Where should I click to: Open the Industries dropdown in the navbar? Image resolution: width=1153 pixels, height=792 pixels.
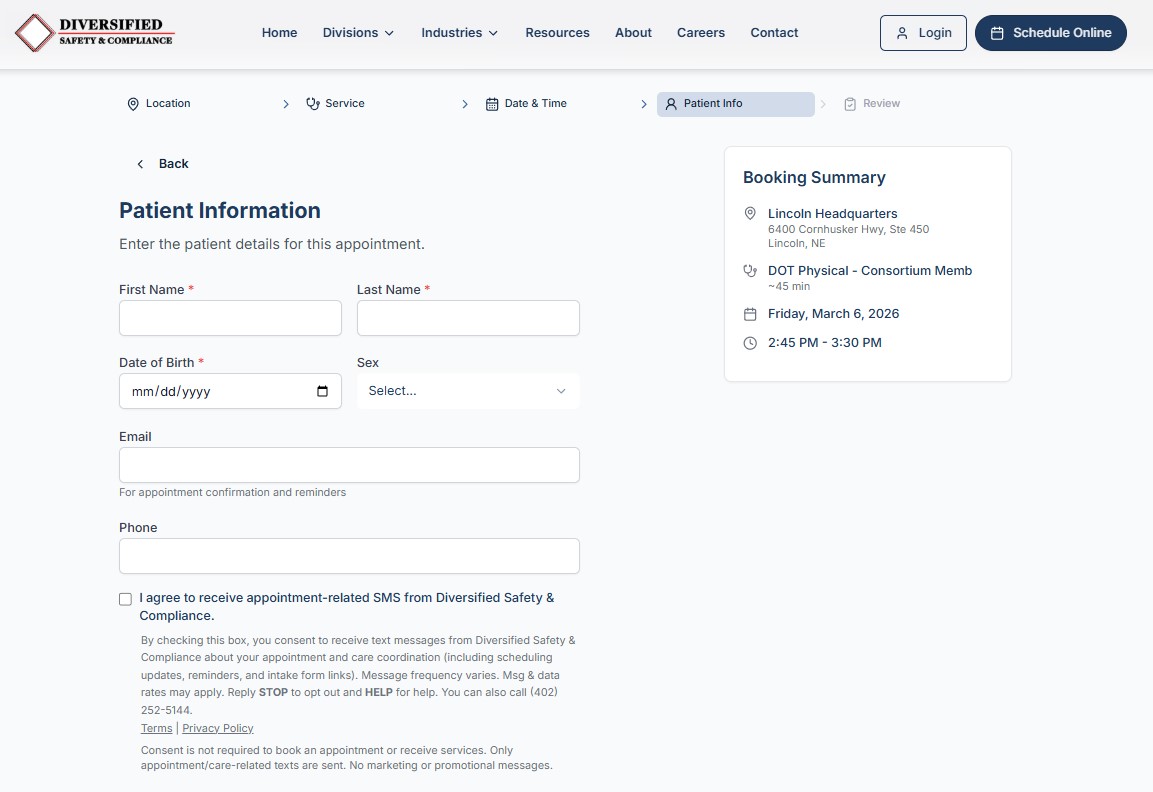click(459, 32)
